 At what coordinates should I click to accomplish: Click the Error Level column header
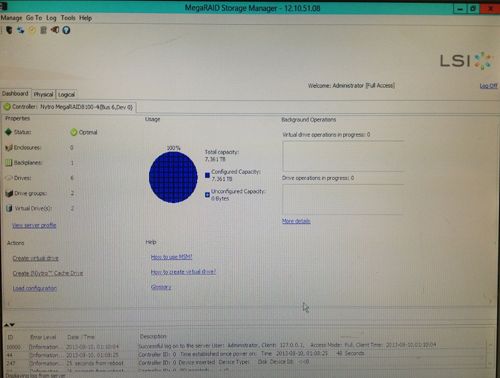(43, 337)
